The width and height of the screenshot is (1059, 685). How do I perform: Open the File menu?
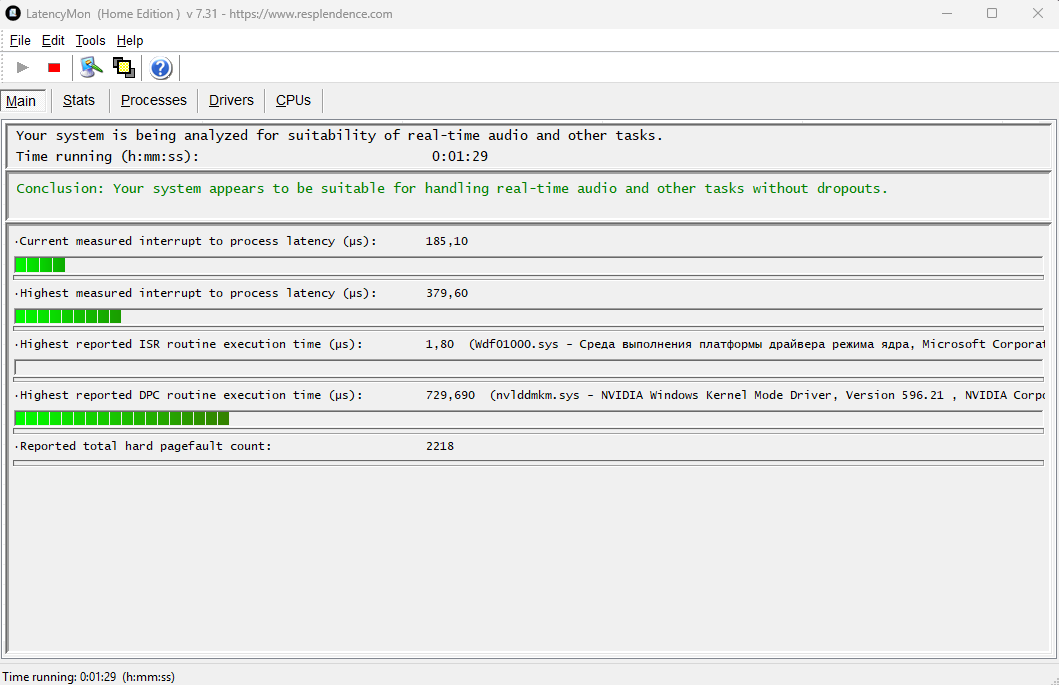click(x=20, y=41)
